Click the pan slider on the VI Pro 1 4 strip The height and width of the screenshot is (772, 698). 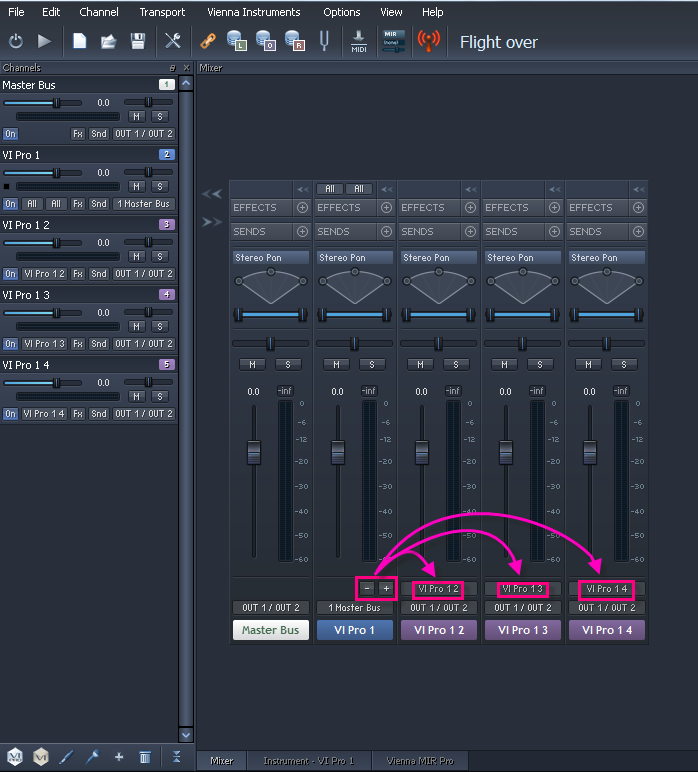606,344
